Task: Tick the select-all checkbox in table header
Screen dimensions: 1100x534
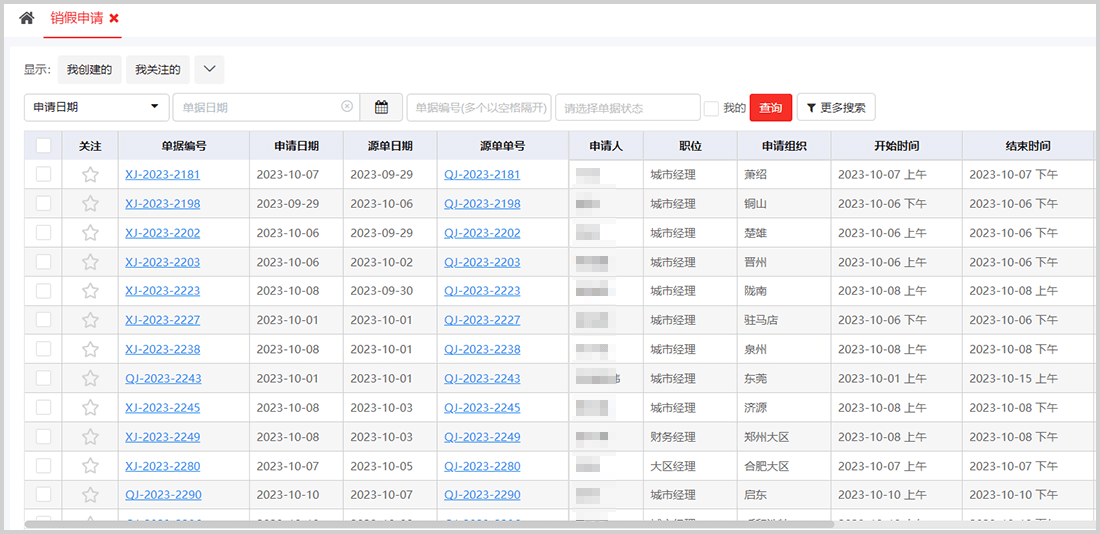Action: [43, 146]
